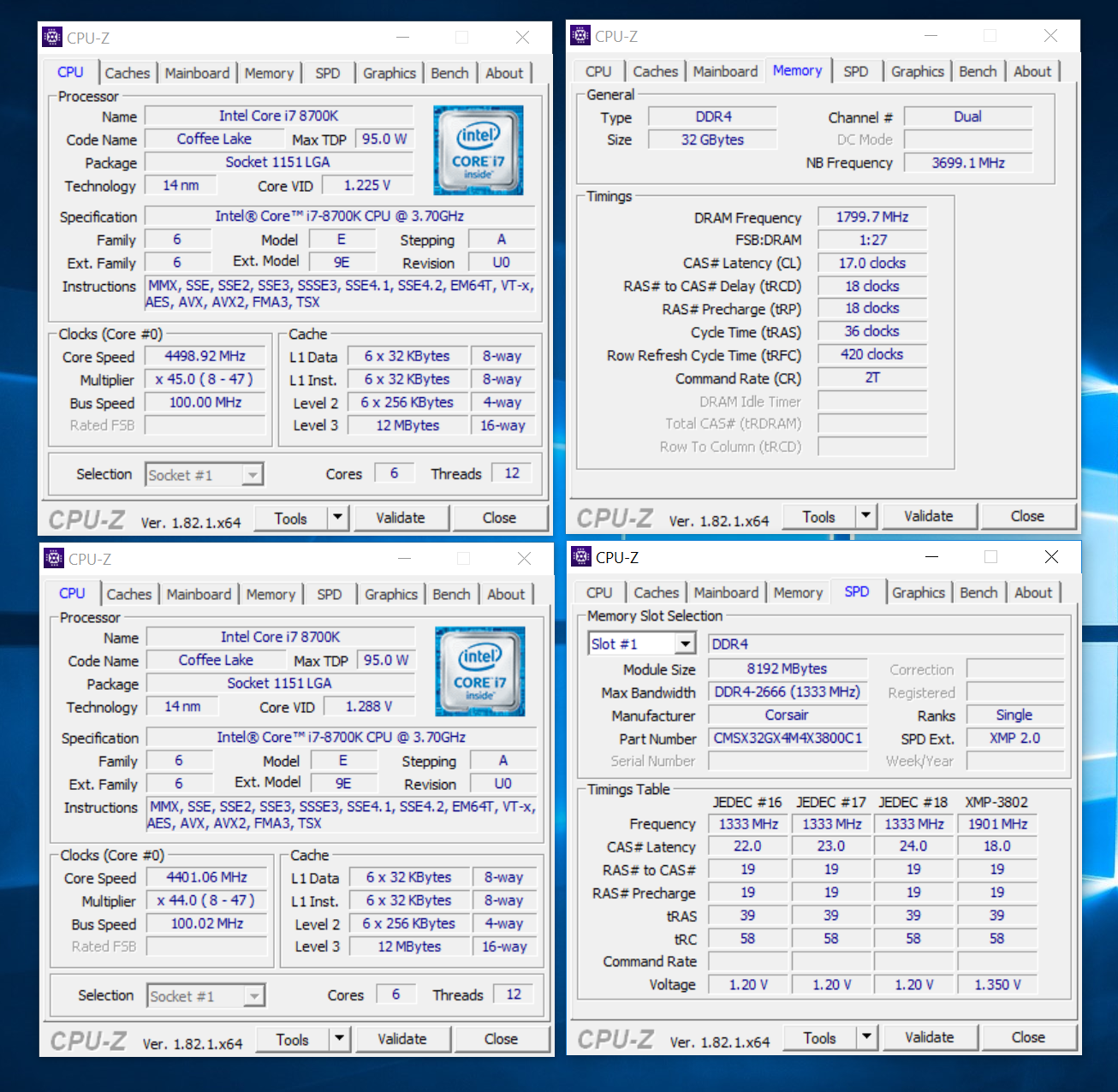
Task: Click the CAS# Latency value 17.0 clocks
Action: 872,263
